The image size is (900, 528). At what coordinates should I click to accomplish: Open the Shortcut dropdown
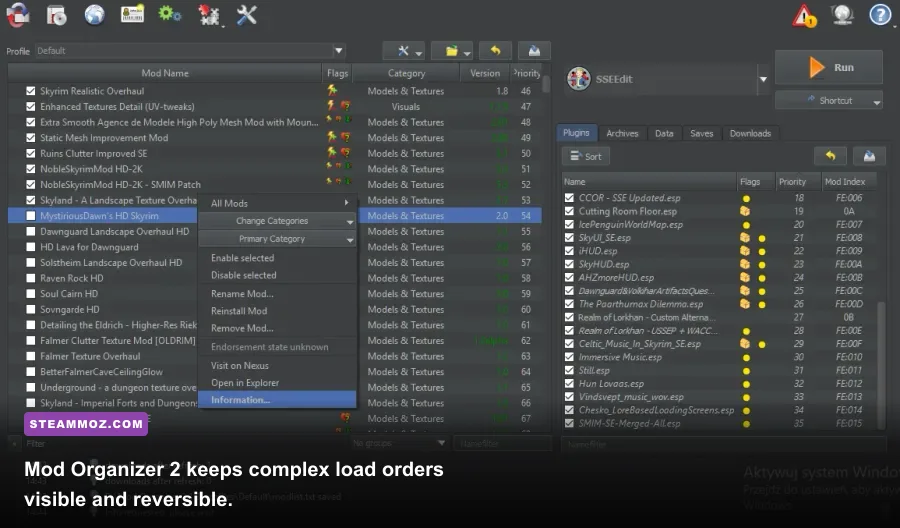point(829,100)
